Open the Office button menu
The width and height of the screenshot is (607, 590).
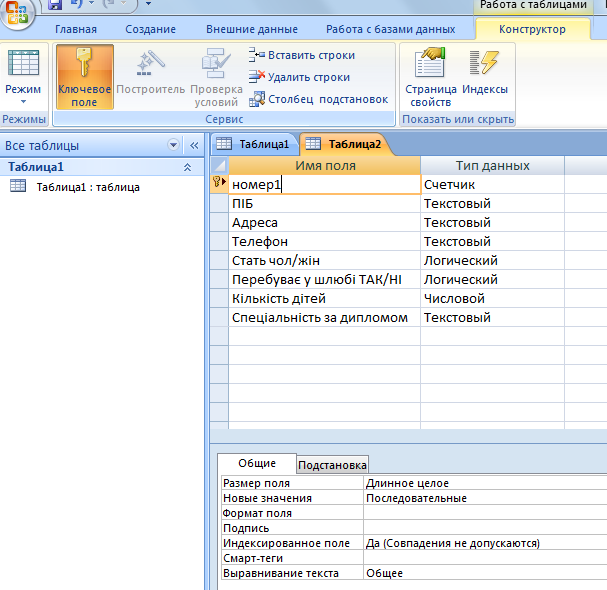[17, 12]
